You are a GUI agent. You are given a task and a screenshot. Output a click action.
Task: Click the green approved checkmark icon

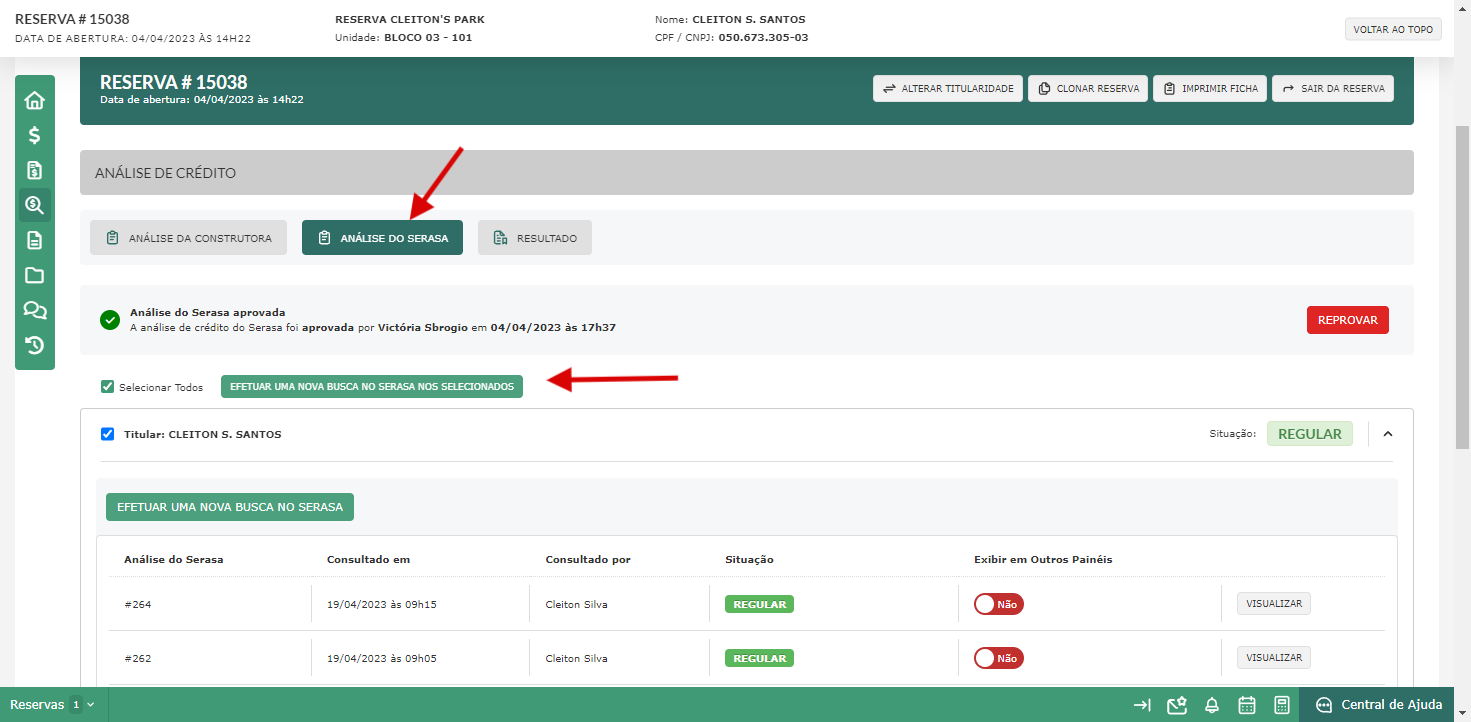pos(110,320)
